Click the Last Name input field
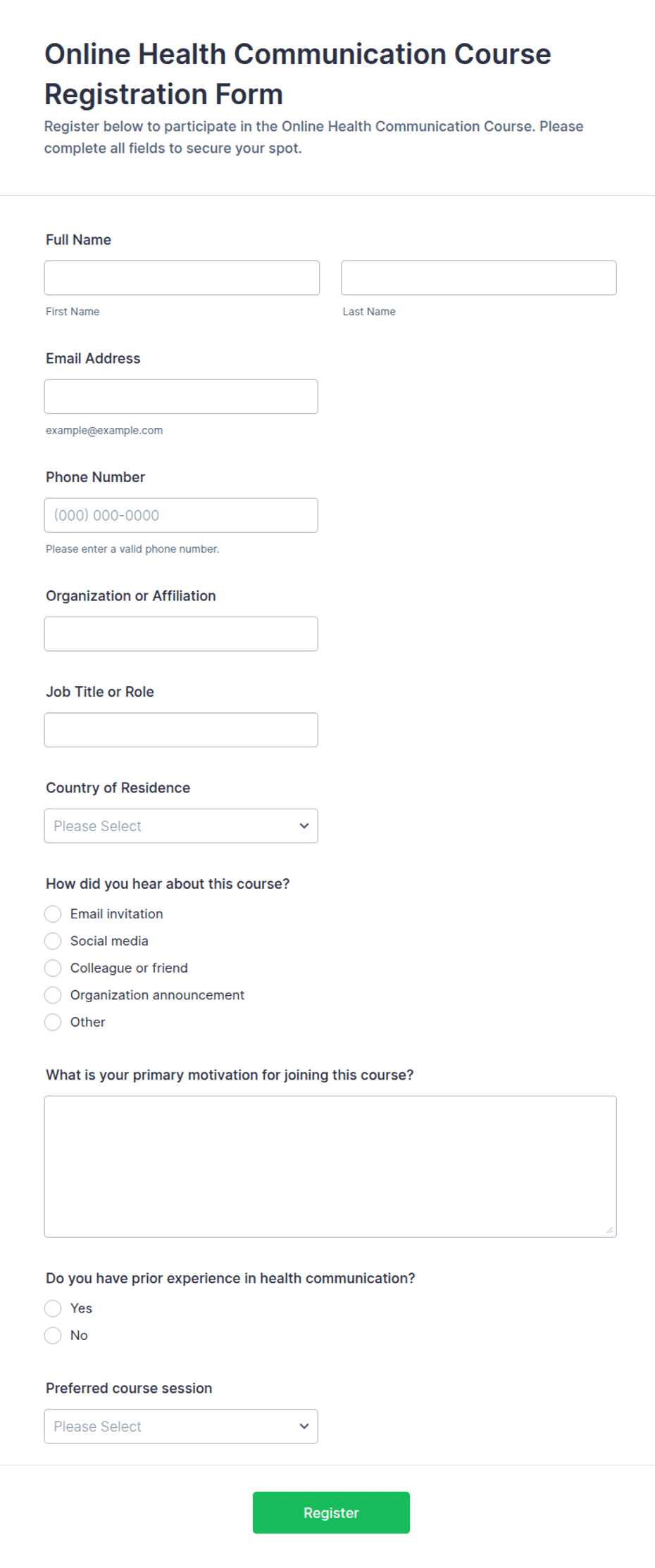This screenshot has height=1568, width=655. pyautogui.click(x=478, y=278)
